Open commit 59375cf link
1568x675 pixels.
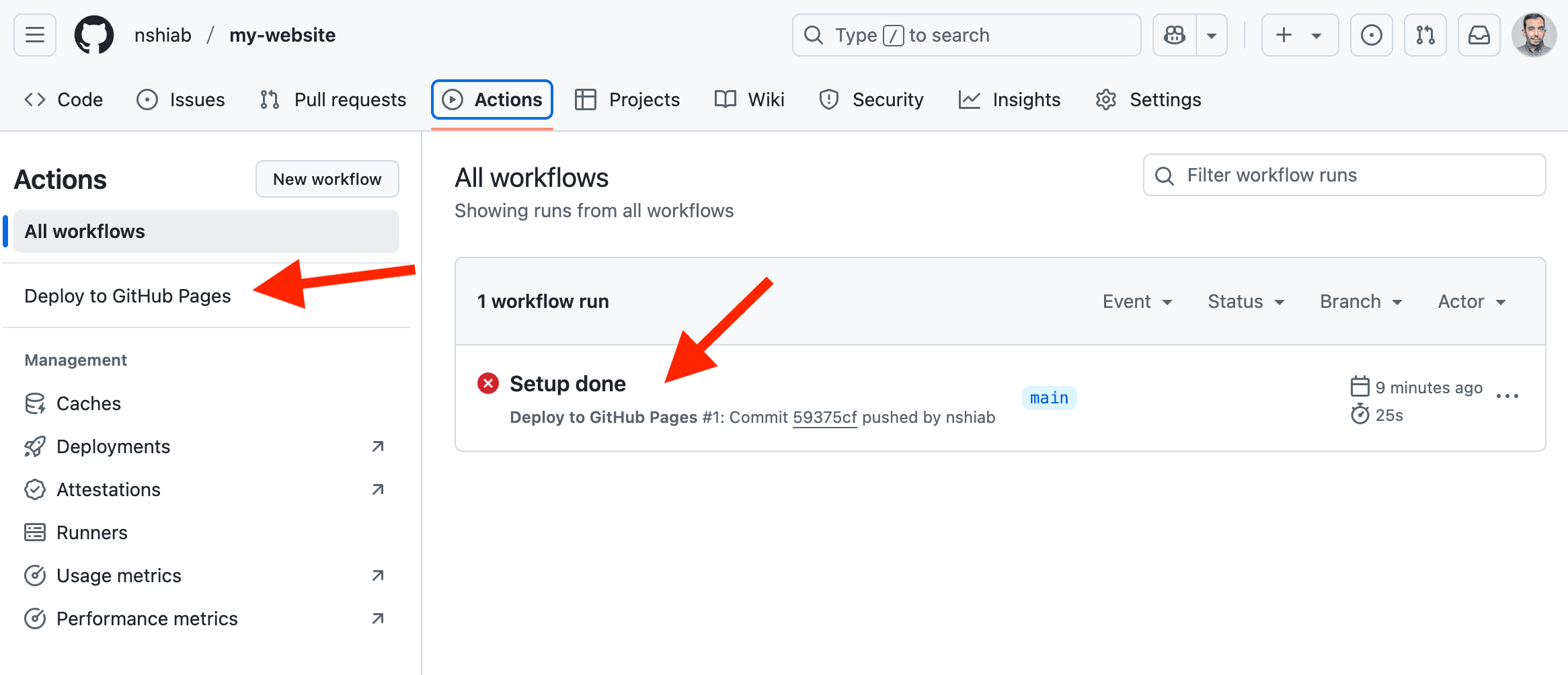825,418
